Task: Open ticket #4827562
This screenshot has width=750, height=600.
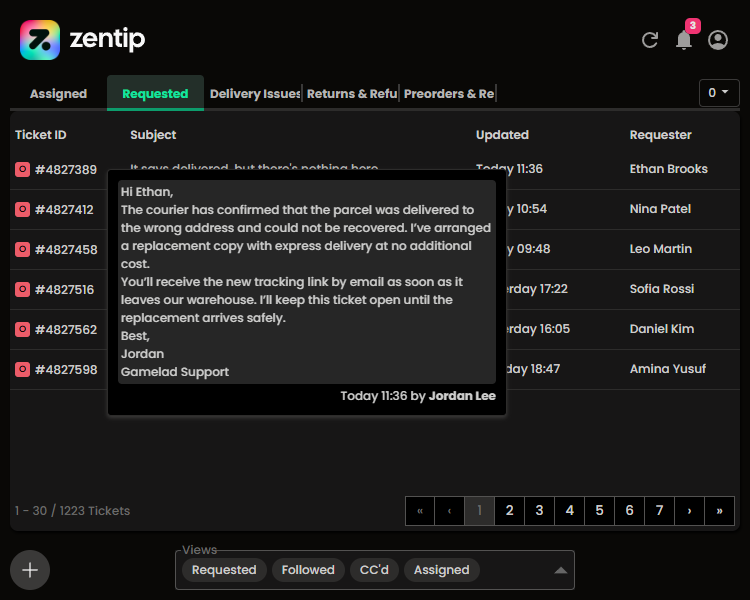Action: coord(66,329)
